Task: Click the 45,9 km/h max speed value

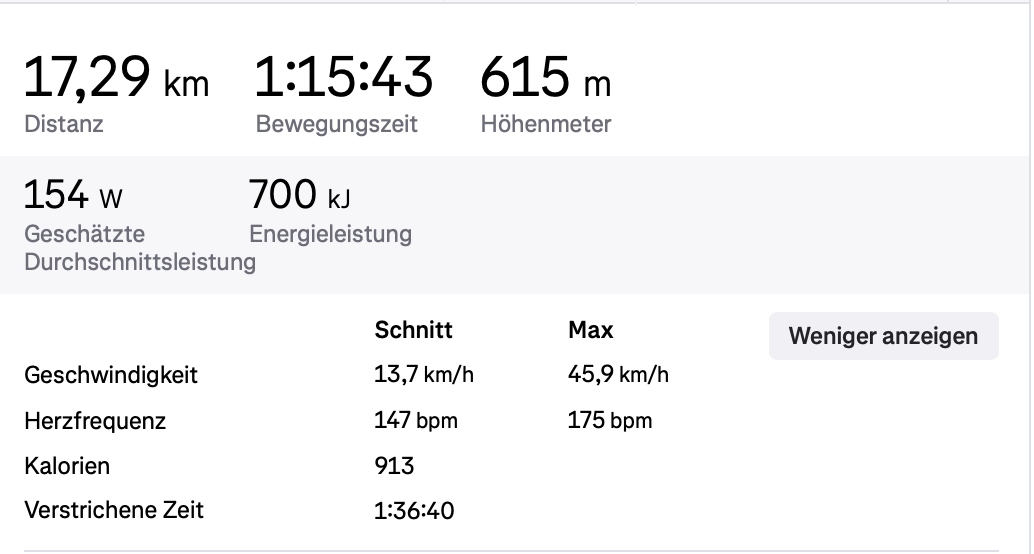Action: 618,375
